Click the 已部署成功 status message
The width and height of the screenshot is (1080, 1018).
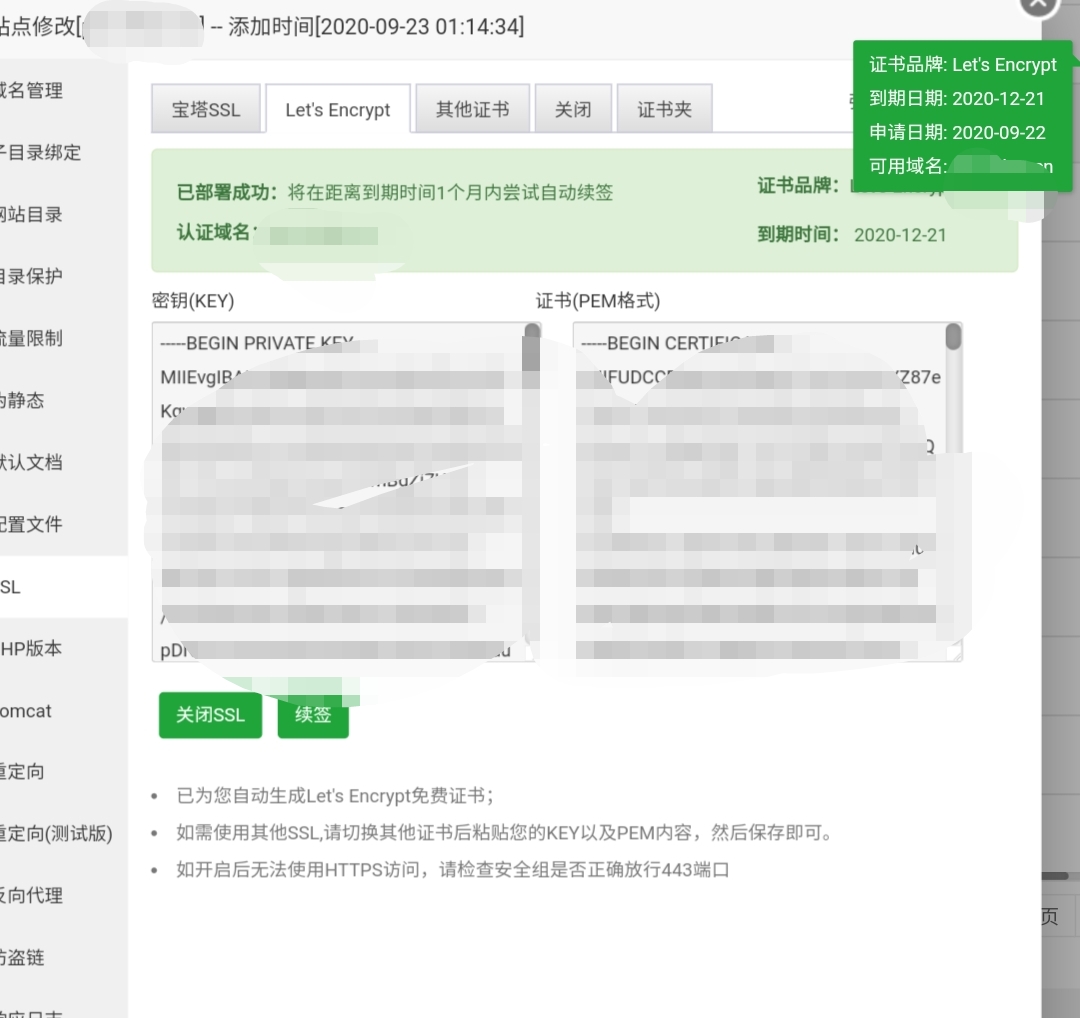point(395,192)
